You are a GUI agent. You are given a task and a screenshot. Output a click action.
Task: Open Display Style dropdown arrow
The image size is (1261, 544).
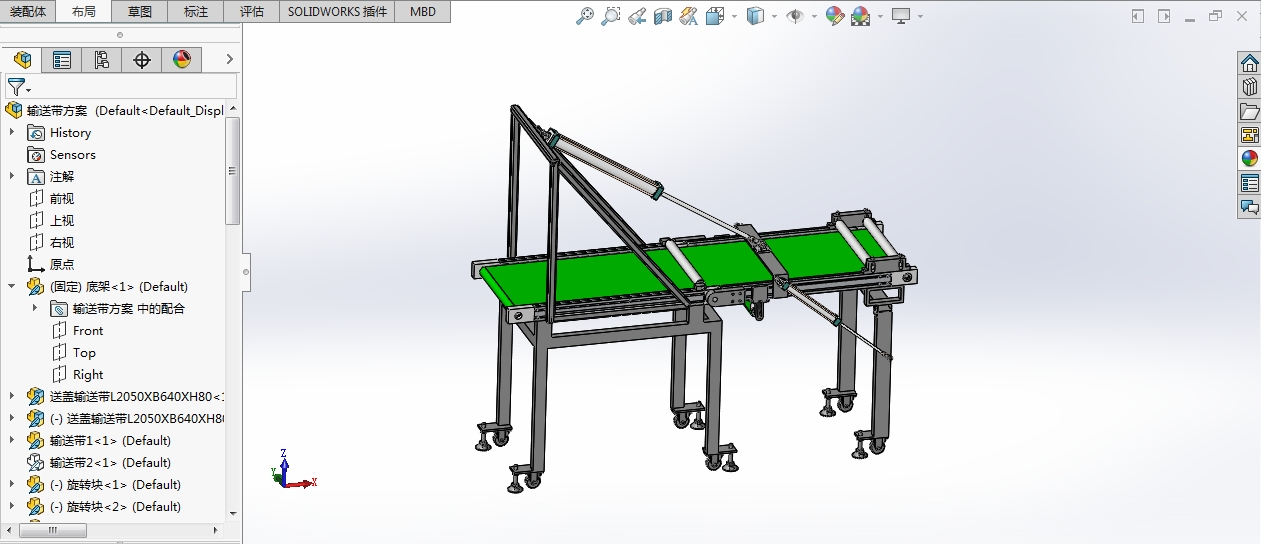click(774, 17)
